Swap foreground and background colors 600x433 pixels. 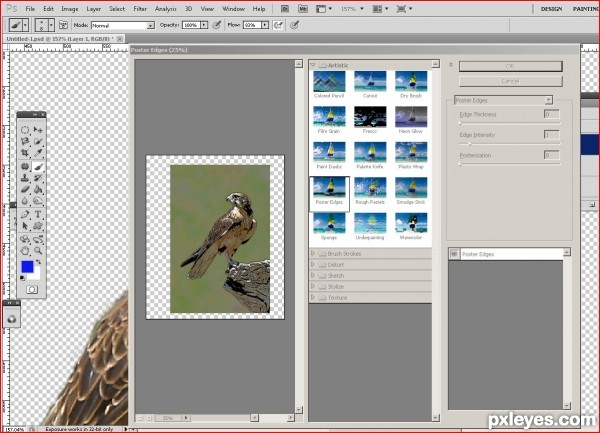38,262
